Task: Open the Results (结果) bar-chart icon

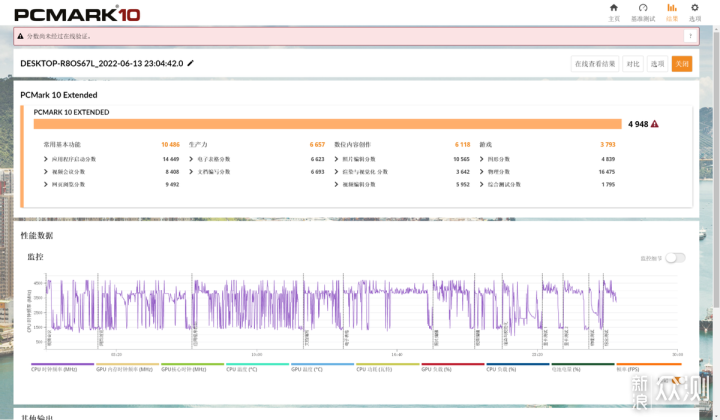Action: [x=672, y=8]
